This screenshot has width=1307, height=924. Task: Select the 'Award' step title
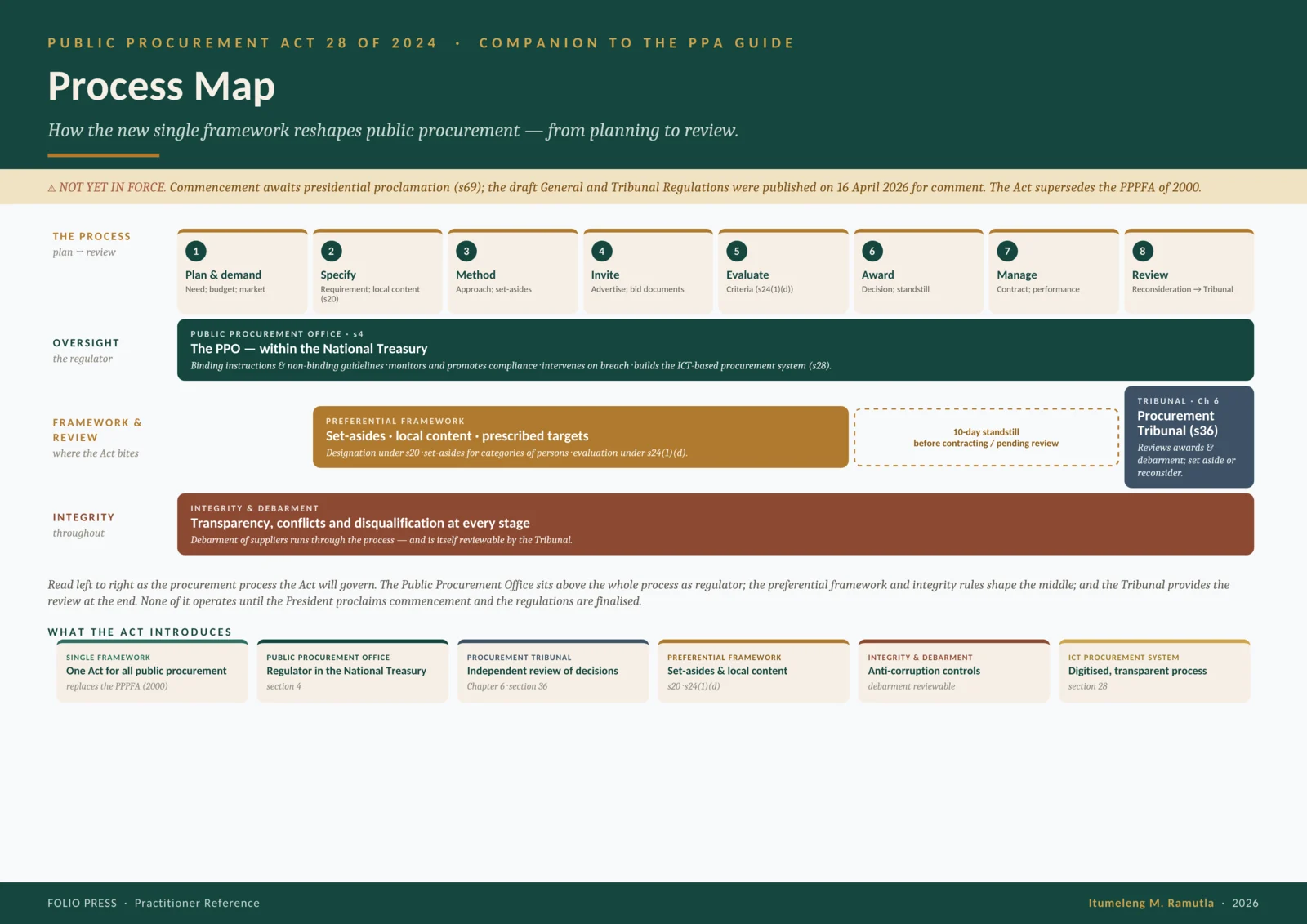point(878,275)
